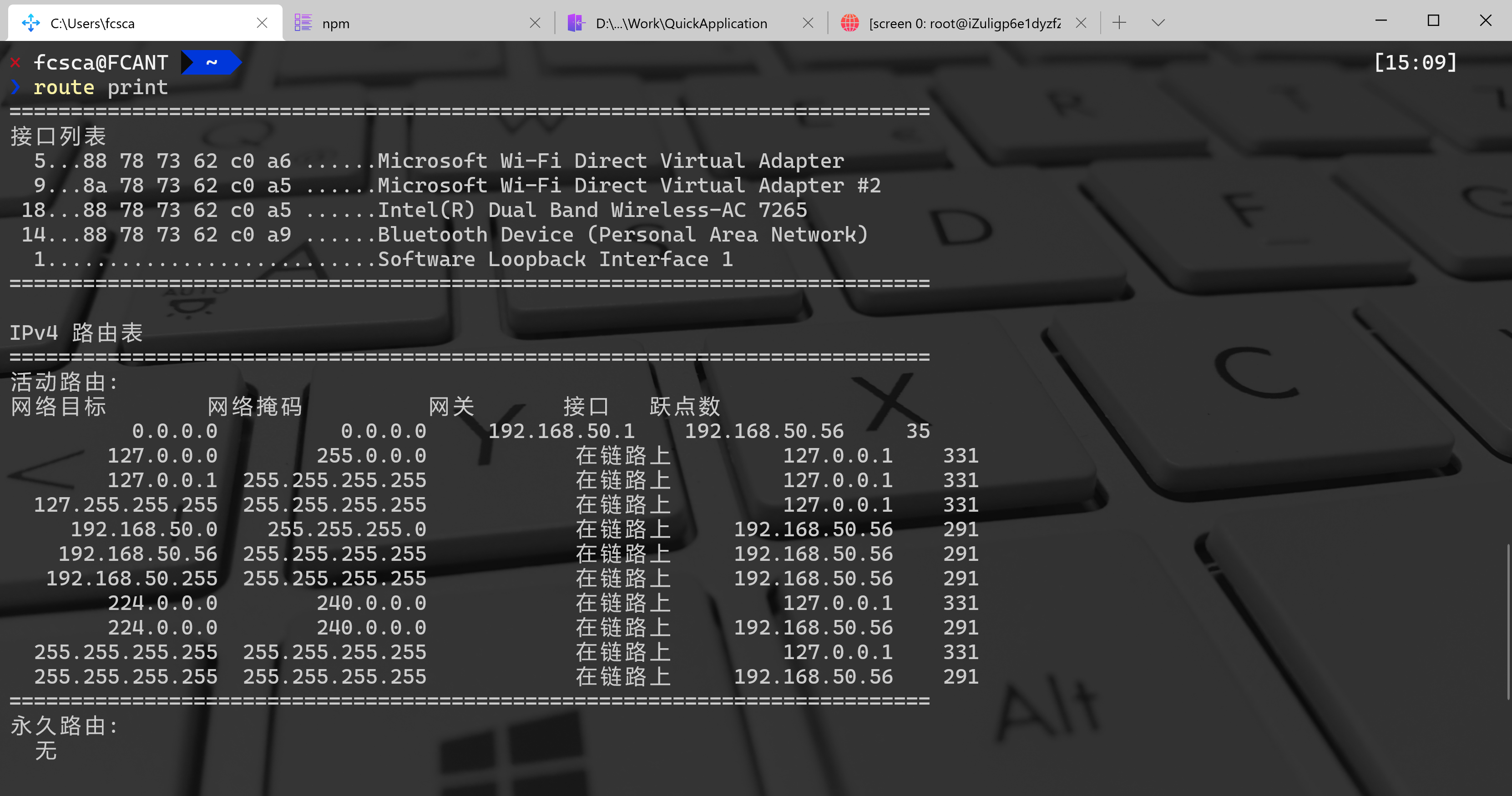Click the 跃点数 column header
The image size is (1512, 796).
685,407
